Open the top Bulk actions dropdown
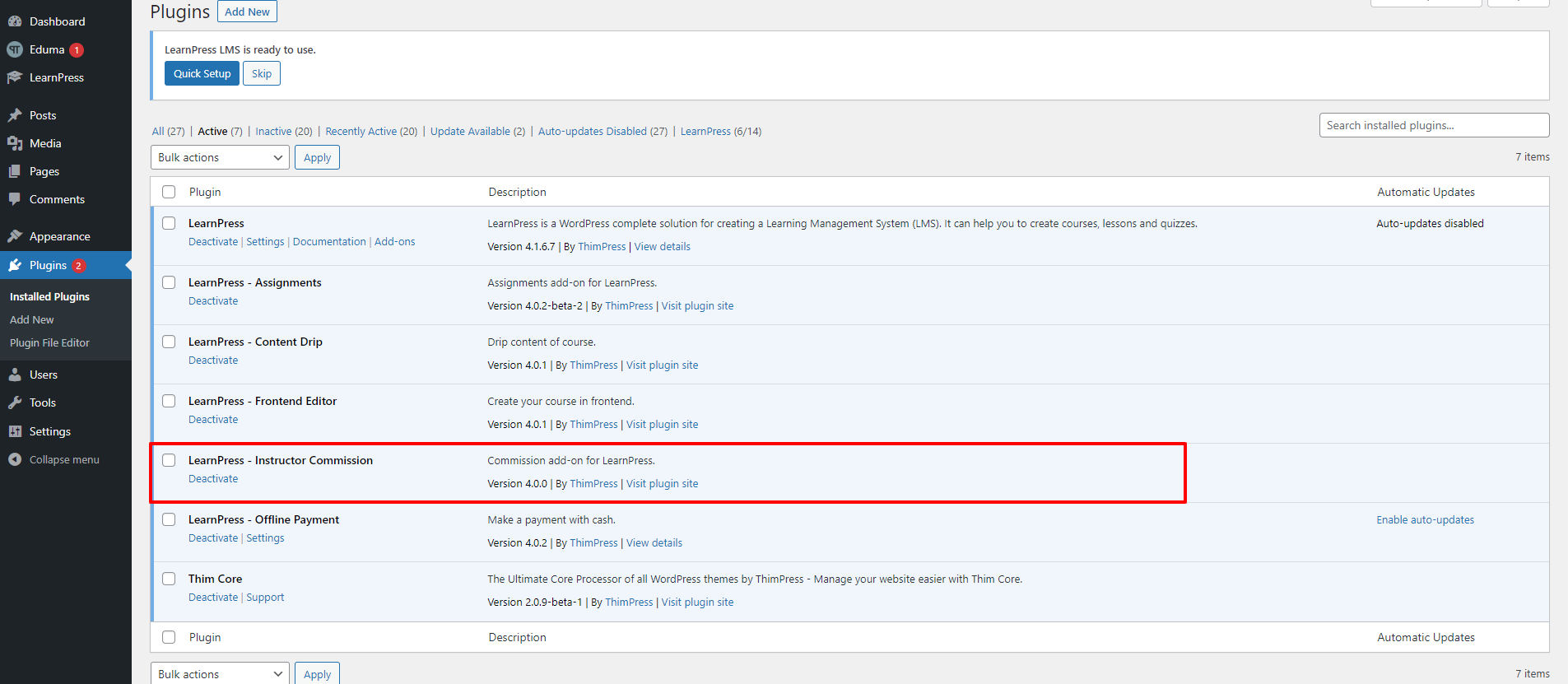Image resolution: width=1568 pixels, height=684 pixels. (x=220, y=157)
